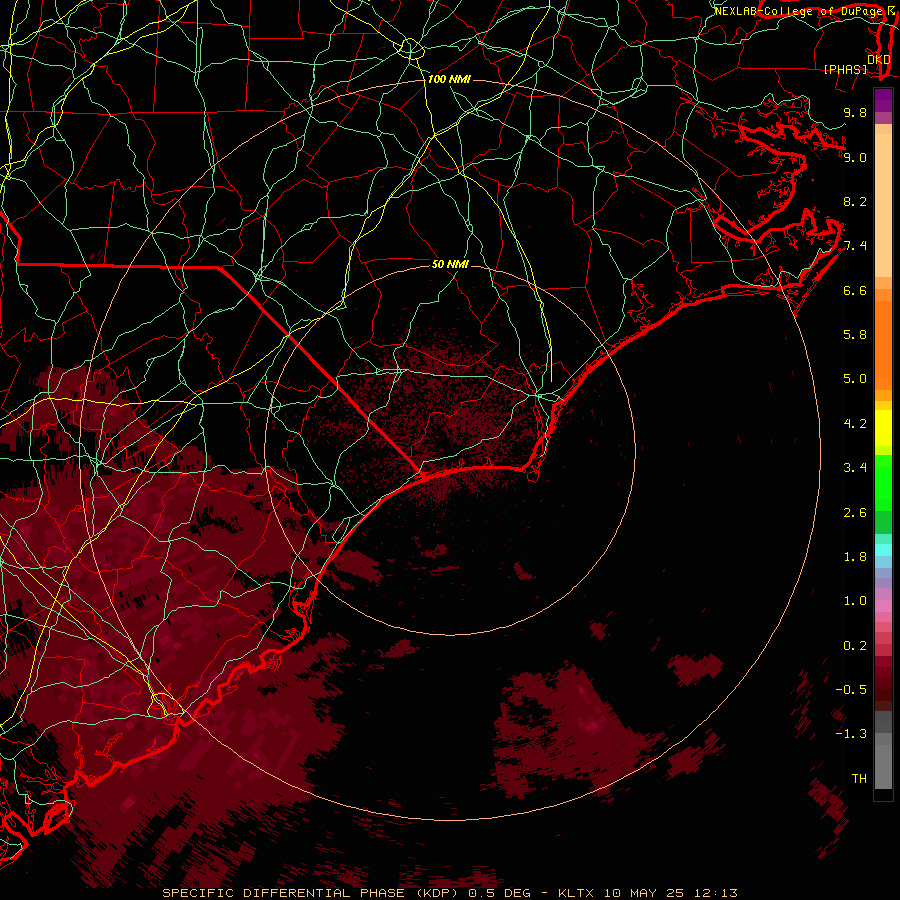This screenshot has width=900, height=900.
Task: Click the 9.0 value on the color scale
Action: point(855,157)
